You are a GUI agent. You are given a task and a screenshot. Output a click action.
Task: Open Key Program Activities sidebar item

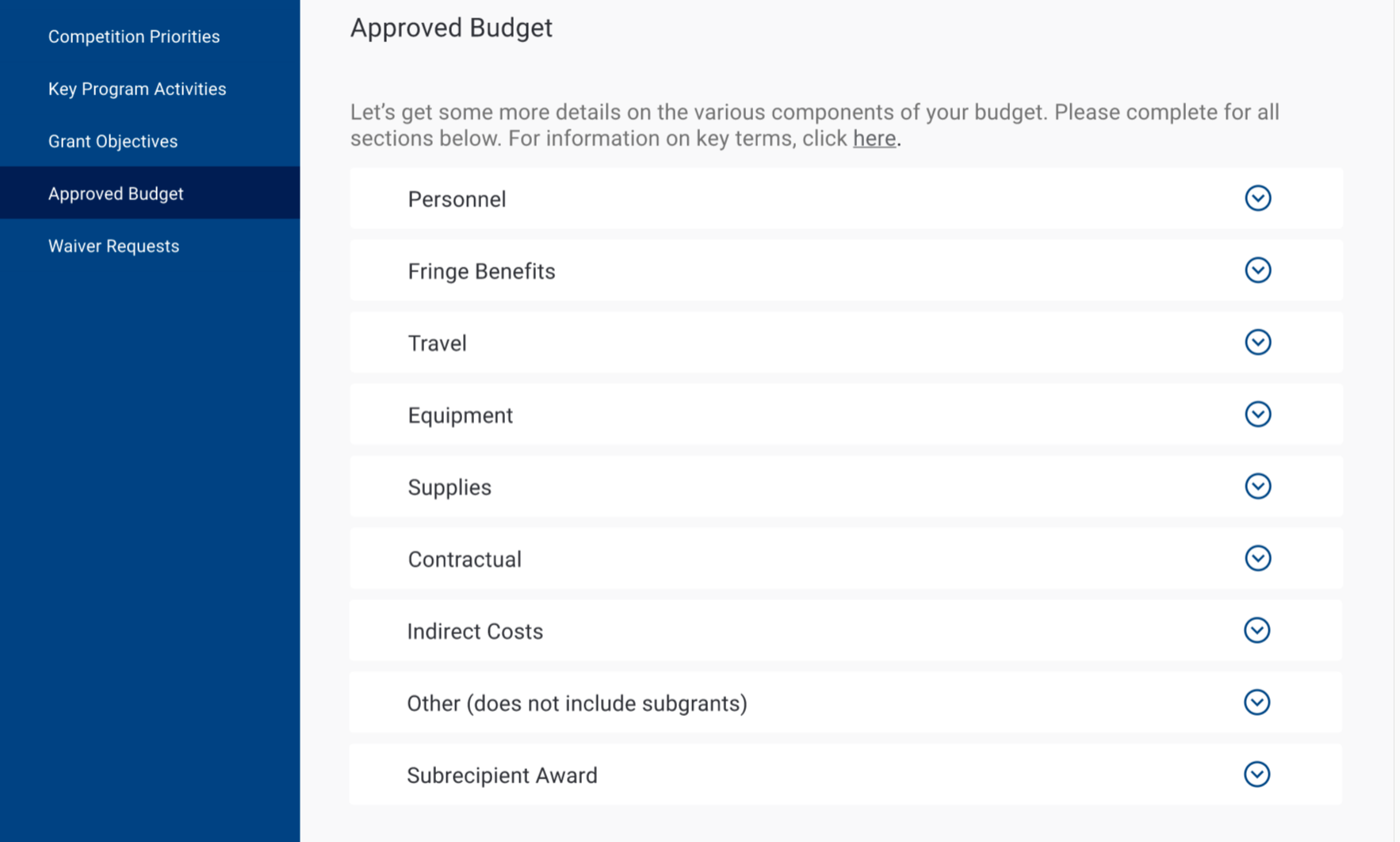137,89
